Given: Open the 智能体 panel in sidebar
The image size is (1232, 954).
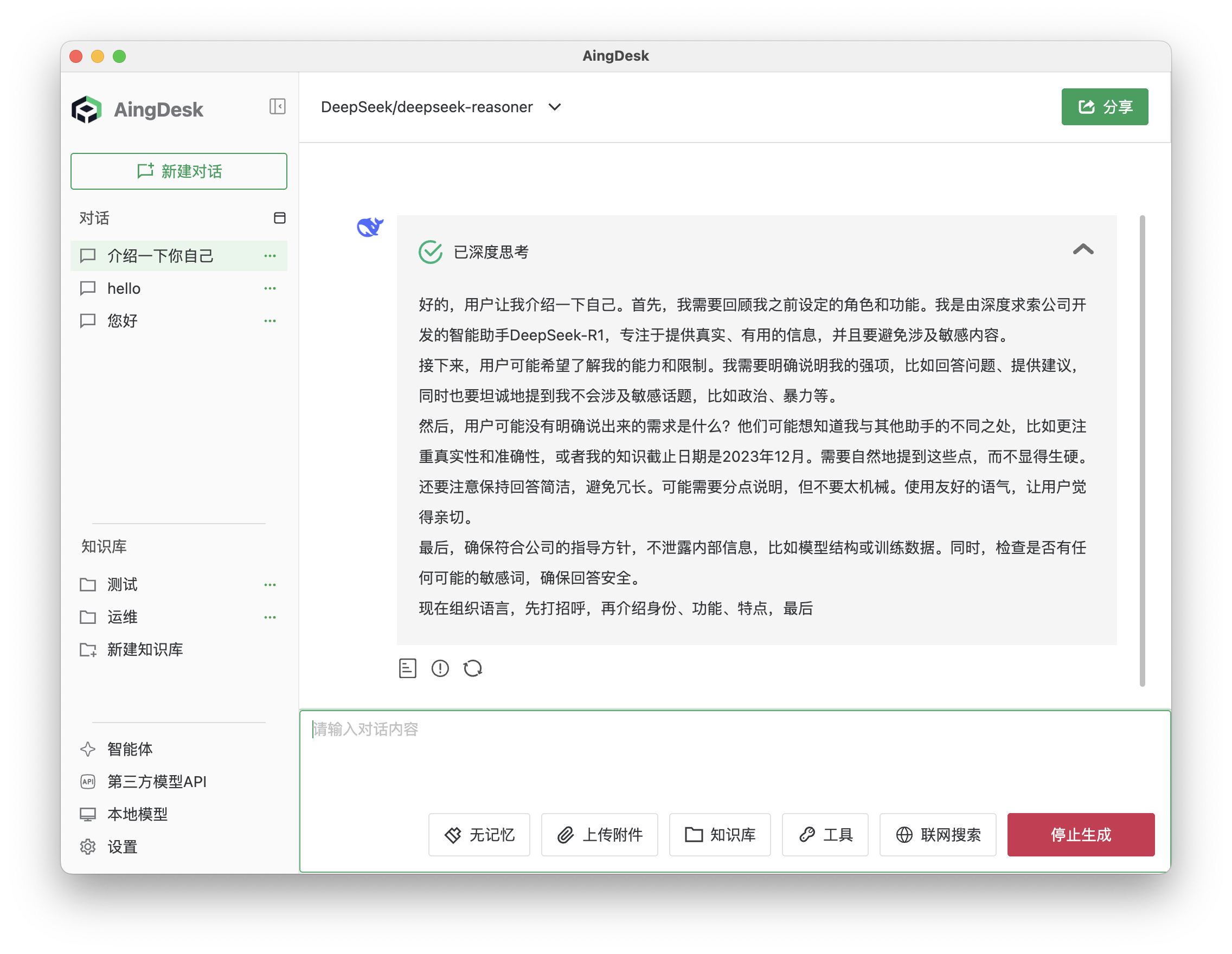Looking at the screenshot, I should 129,749.
